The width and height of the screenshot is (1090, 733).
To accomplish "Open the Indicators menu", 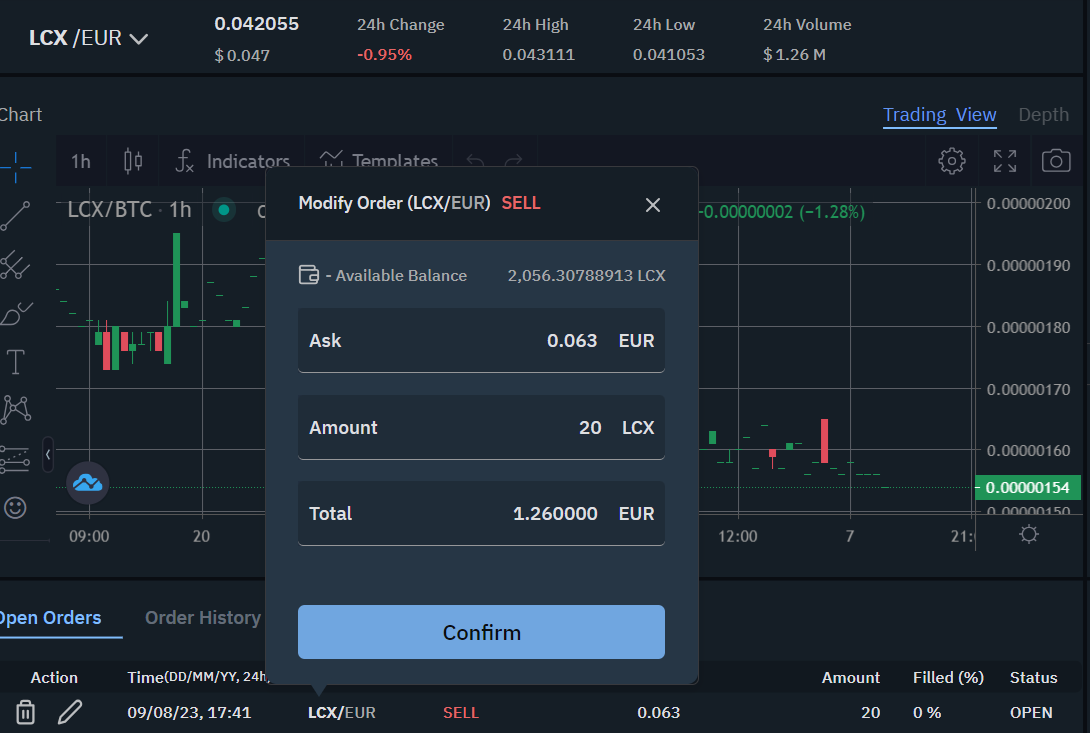I will click(234, 161).
